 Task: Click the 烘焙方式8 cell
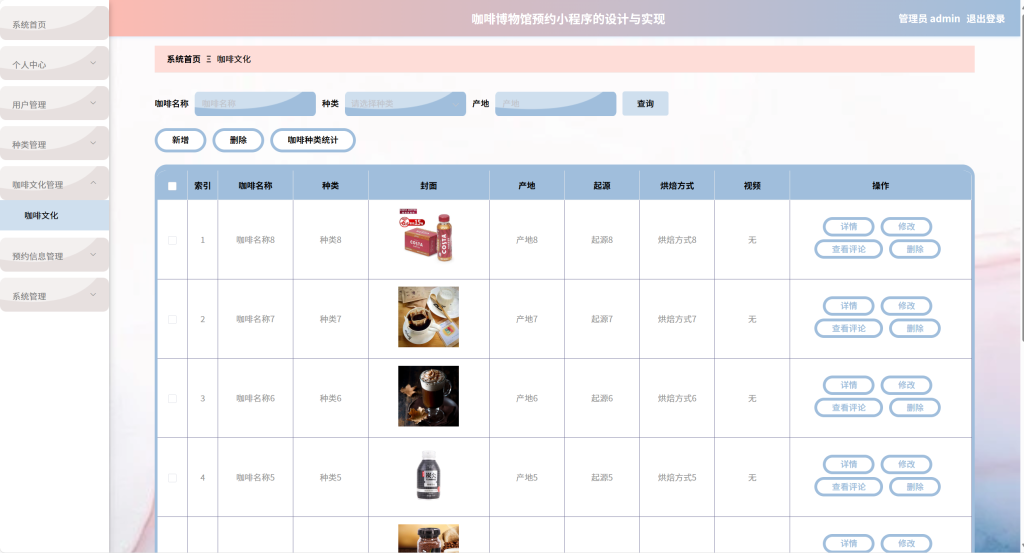point(677,240)
